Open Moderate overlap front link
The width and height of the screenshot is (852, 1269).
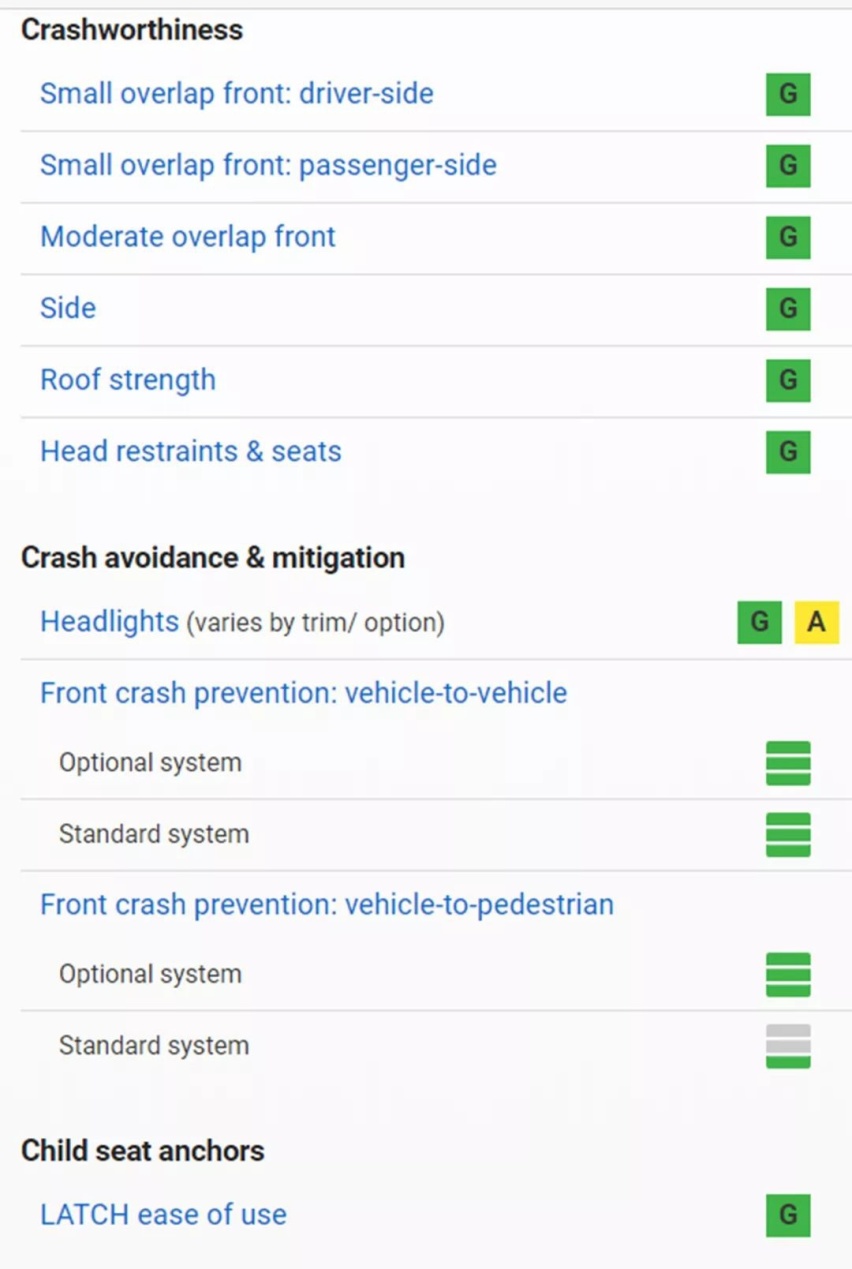click(188, 237)
